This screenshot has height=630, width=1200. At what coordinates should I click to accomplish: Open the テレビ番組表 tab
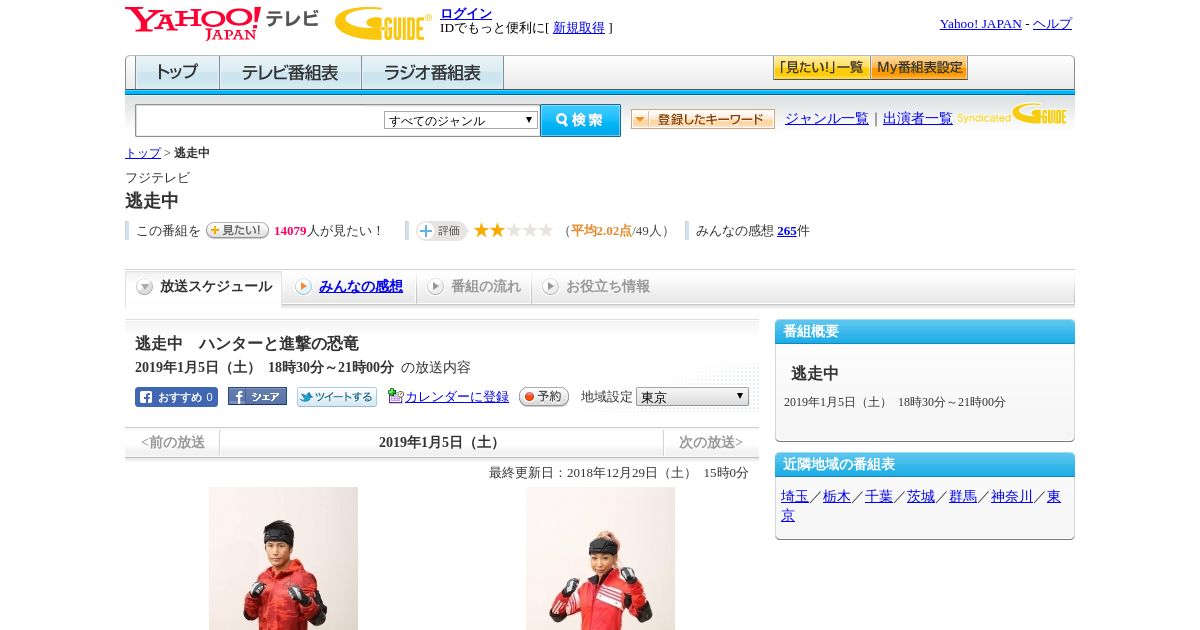click(290, 73)
